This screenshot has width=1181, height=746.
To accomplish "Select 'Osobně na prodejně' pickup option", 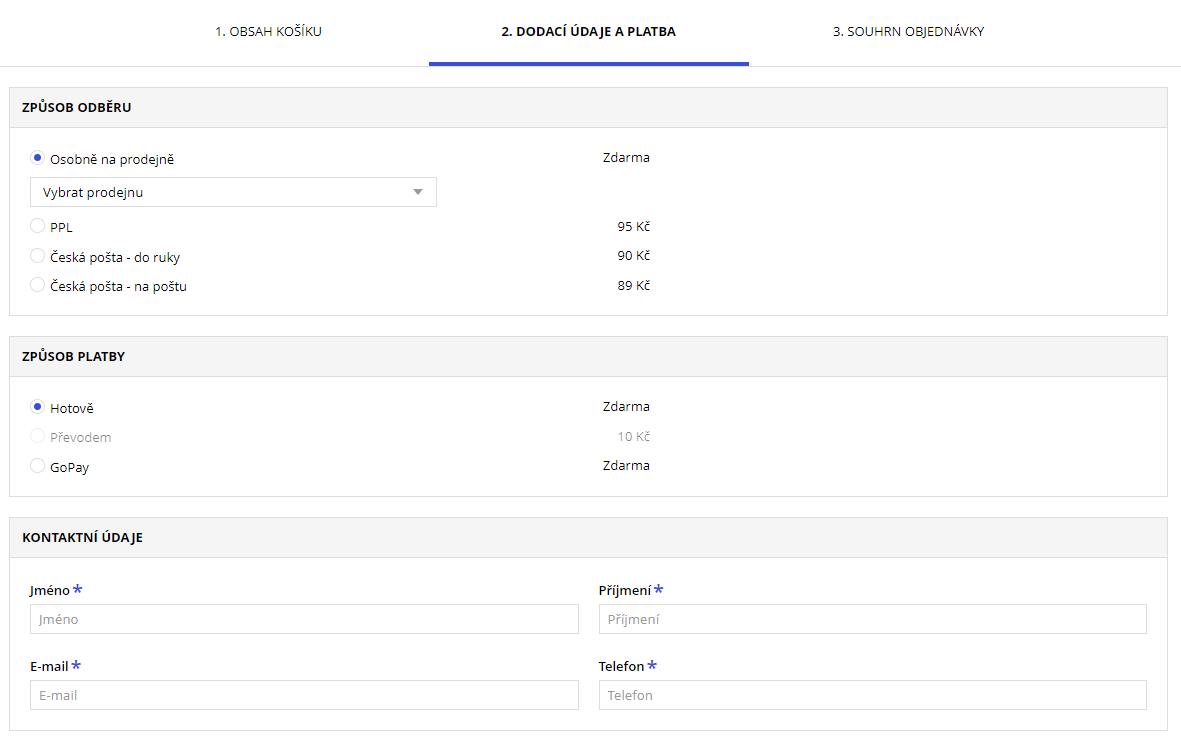I will (38, 158).
